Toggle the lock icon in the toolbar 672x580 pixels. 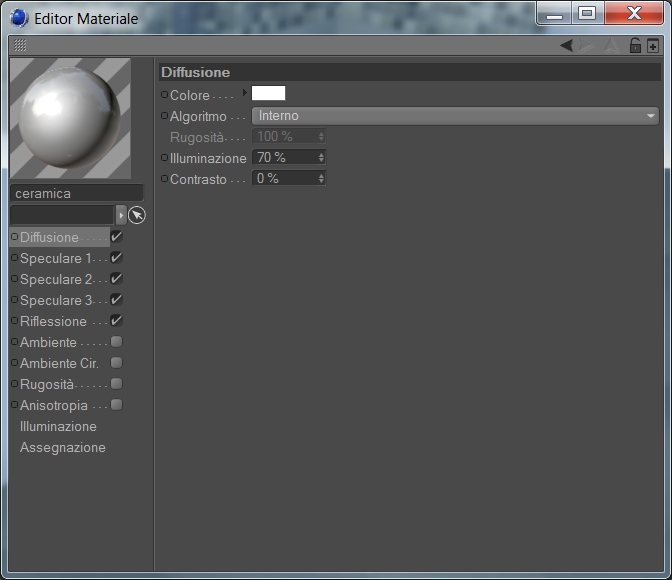[x=635, y=45]
